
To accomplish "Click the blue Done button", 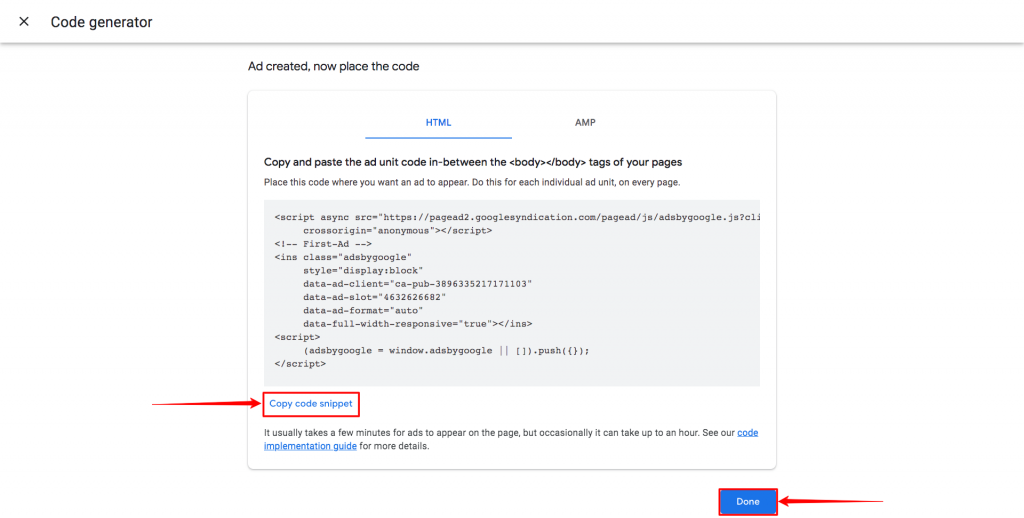I will [x=748, y=502].
